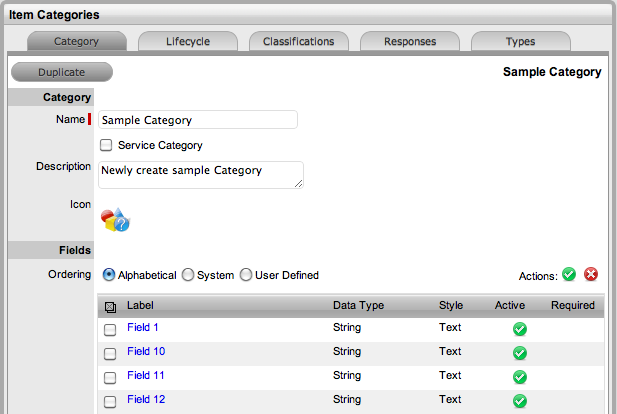Image resolution: width=617 pixels, height=414 pixels.
Task: Toggle Active green check for Field 12
Action: (x=519, y=401)
